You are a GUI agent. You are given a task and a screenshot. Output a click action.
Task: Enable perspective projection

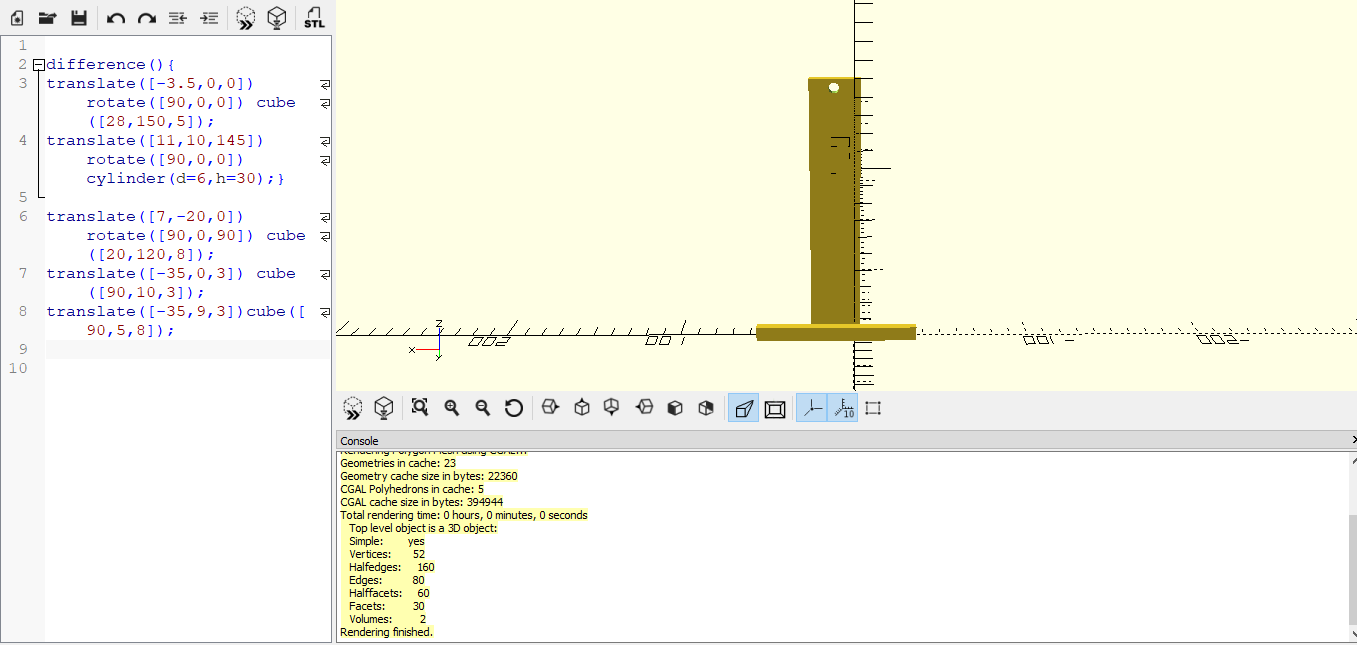[x=743, y=408]
